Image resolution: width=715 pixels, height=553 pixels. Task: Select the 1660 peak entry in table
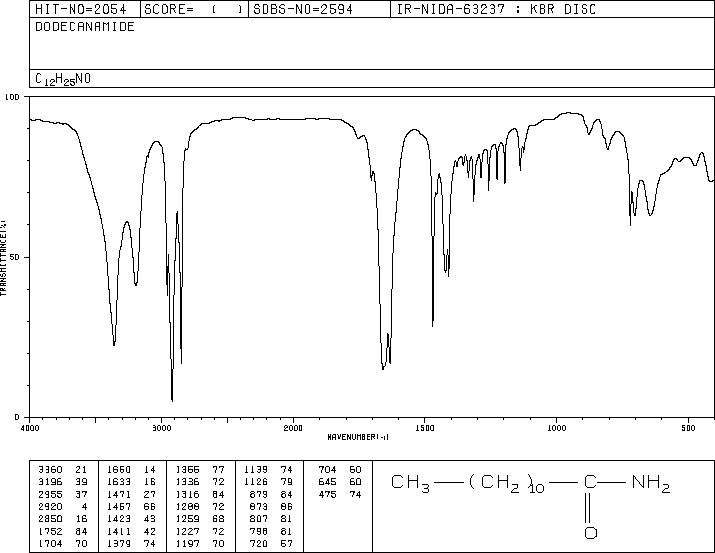coord(131,470)
